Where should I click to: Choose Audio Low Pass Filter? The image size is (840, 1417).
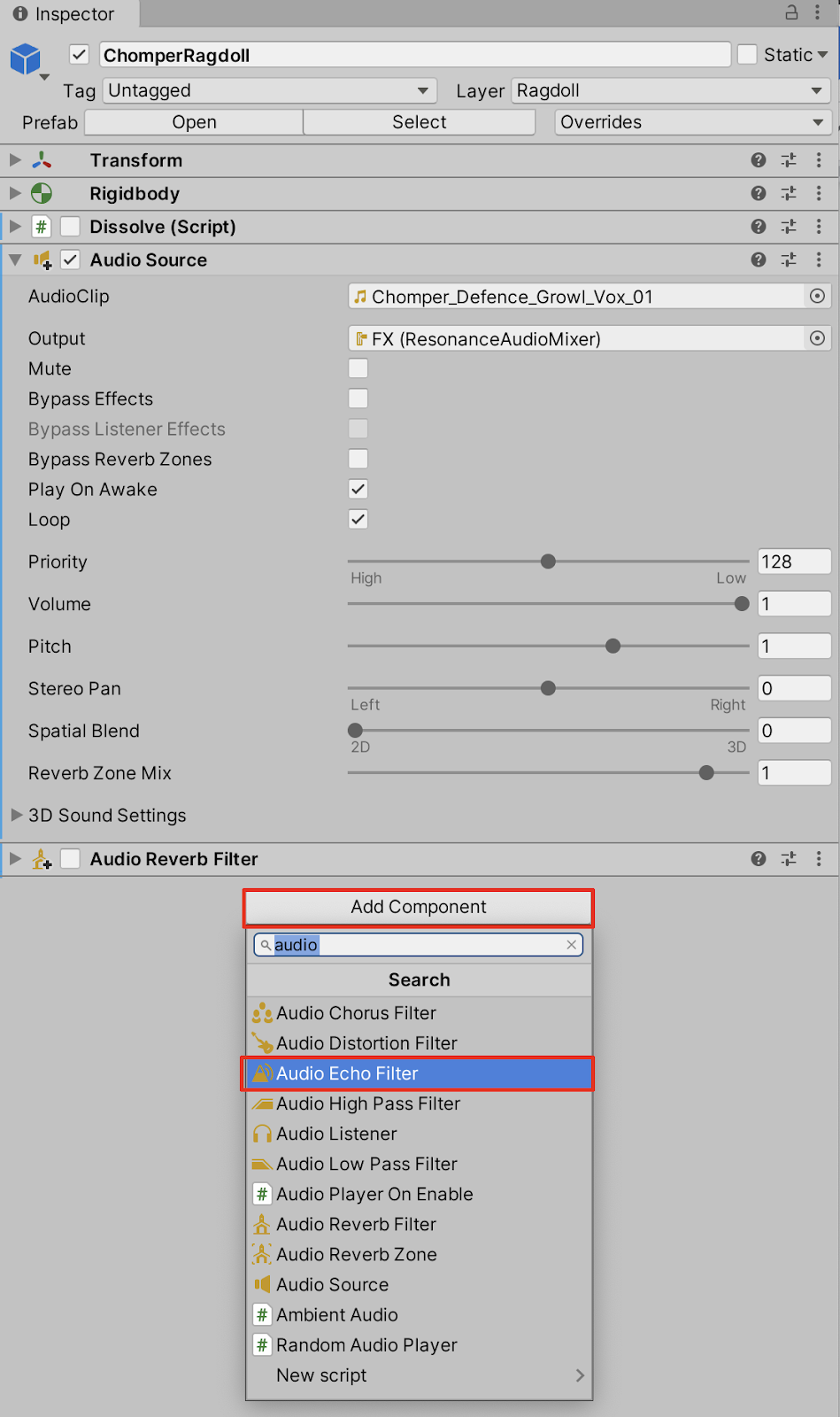coord(420,1164)
